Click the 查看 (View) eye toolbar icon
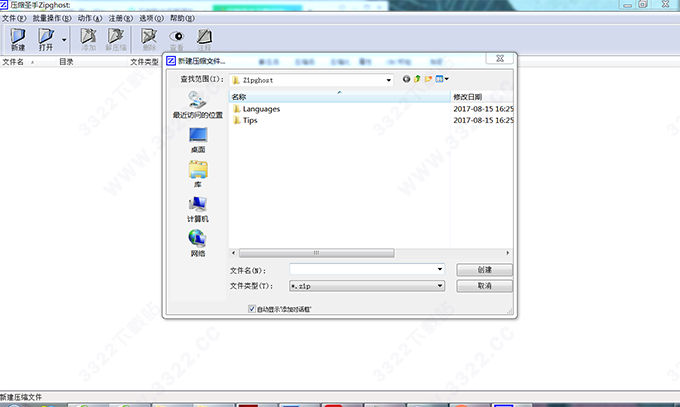Screen dimensions: 680x407 [177, 39]
